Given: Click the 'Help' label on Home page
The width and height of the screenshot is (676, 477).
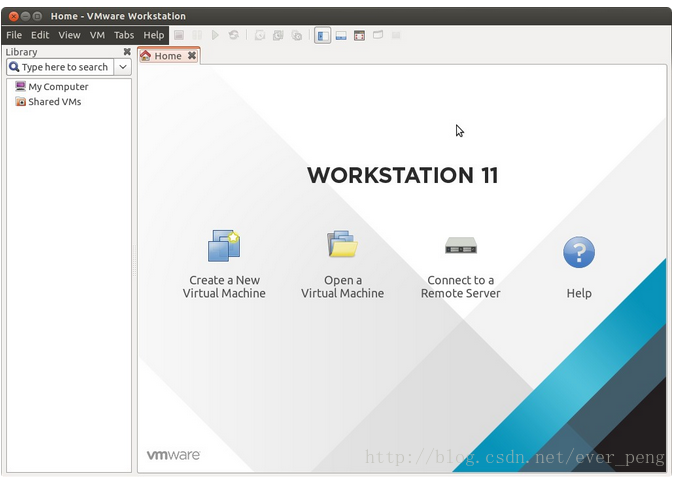Looking at the screenshot, I should [579, 293].
